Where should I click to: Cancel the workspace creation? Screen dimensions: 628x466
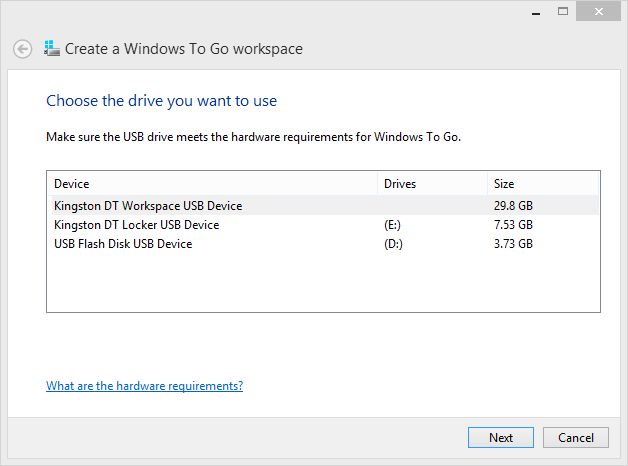576,438
